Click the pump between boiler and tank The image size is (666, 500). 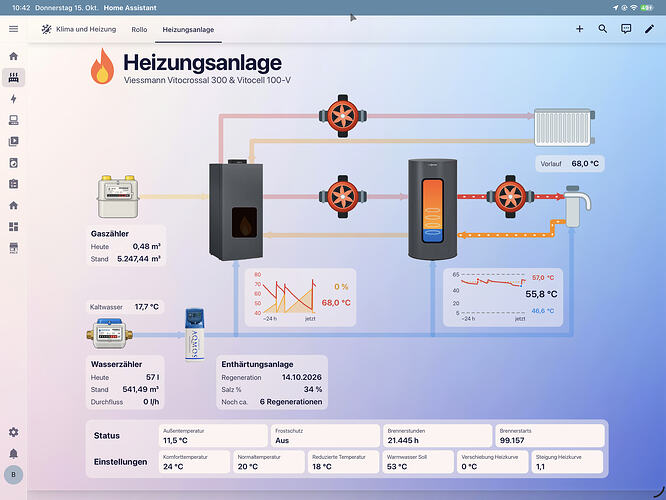343,197
